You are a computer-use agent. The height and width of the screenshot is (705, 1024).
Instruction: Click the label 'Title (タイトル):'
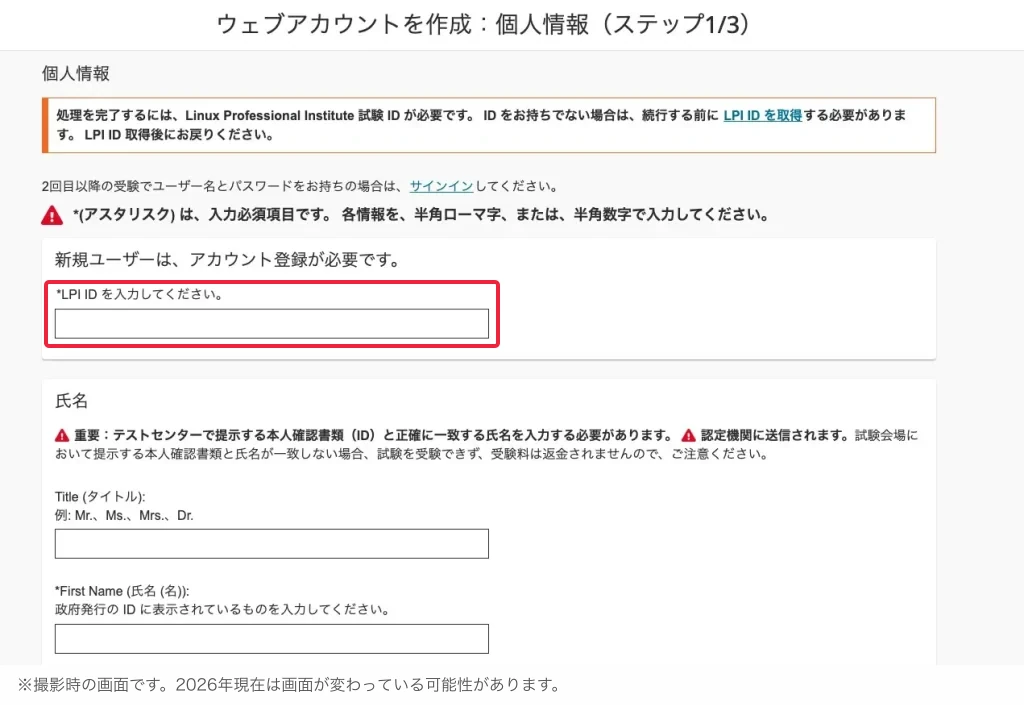pos(100,497)
